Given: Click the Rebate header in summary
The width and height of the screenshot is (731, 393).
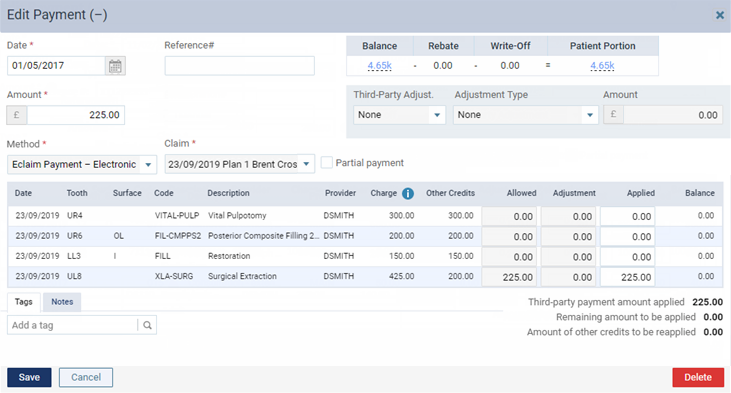Looking at the screenshot, I should 443,46.
